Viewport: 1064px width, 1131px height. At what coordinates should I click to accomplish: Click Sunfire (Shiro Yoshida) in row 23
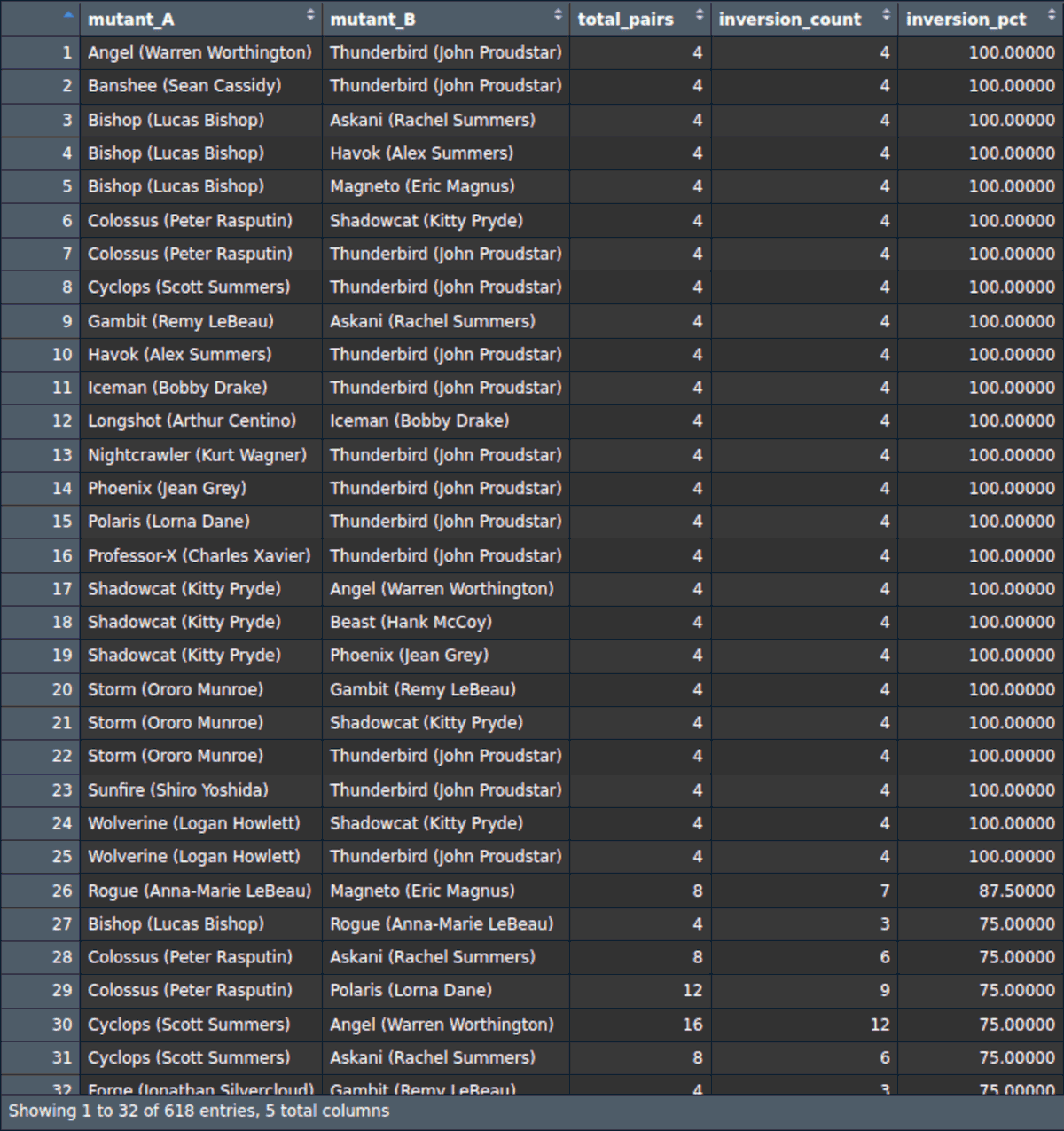177,789
